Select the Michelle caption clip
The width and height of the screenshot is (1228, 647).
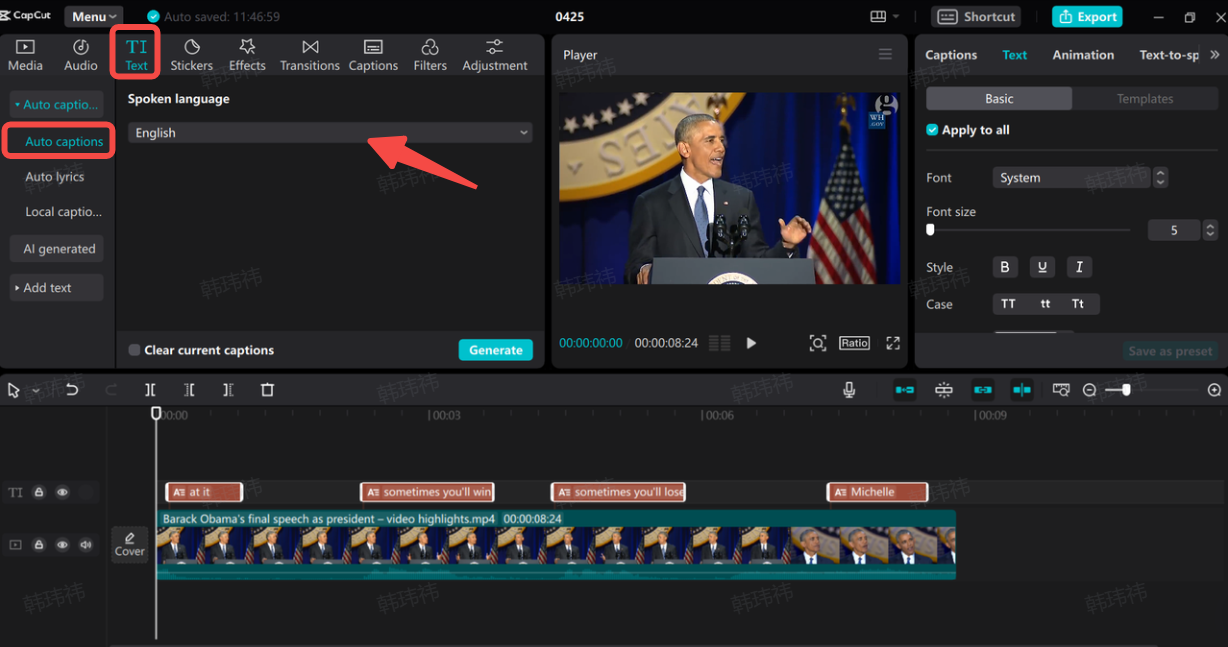tap(877, 492)
